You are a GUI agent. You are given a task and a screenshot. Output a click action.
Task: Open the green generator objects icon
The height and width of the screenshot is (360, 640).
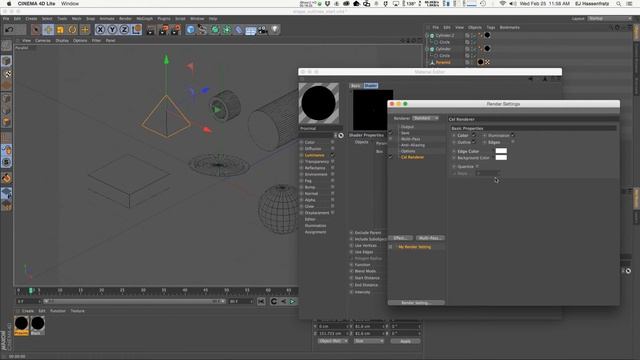point(215,29)
